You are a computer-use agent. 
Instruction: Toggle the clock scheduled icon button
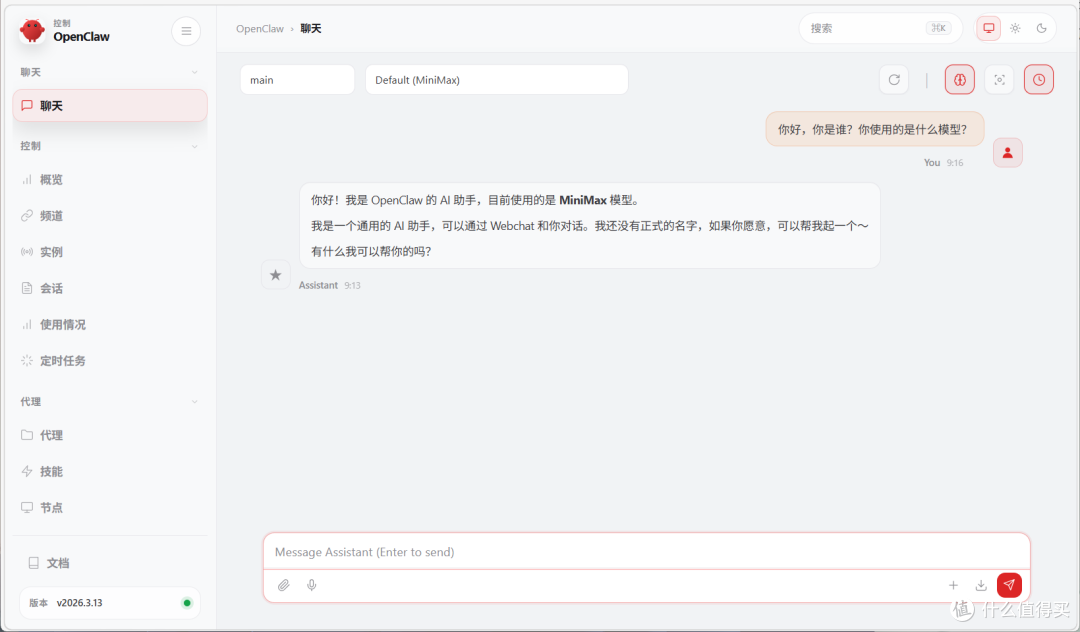tap(1039, 80)
